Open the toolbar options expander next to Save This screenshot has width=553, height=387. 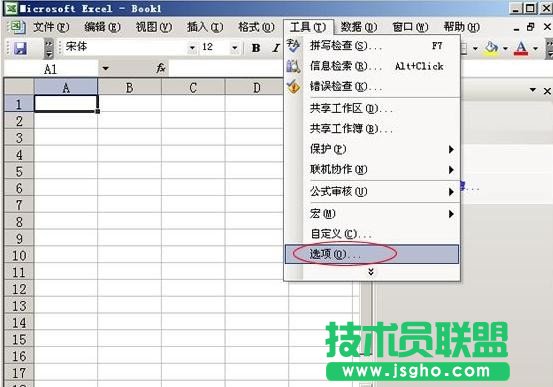click(49, 48)
